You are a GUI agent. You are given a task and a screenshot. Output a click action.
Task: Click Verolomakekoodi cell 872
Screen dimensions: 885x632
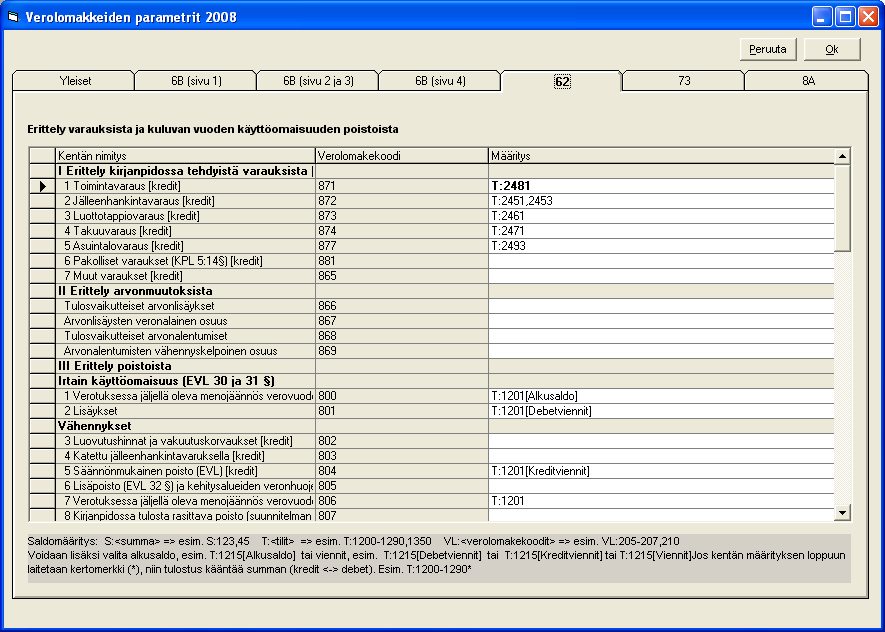(x=402, y=201)
